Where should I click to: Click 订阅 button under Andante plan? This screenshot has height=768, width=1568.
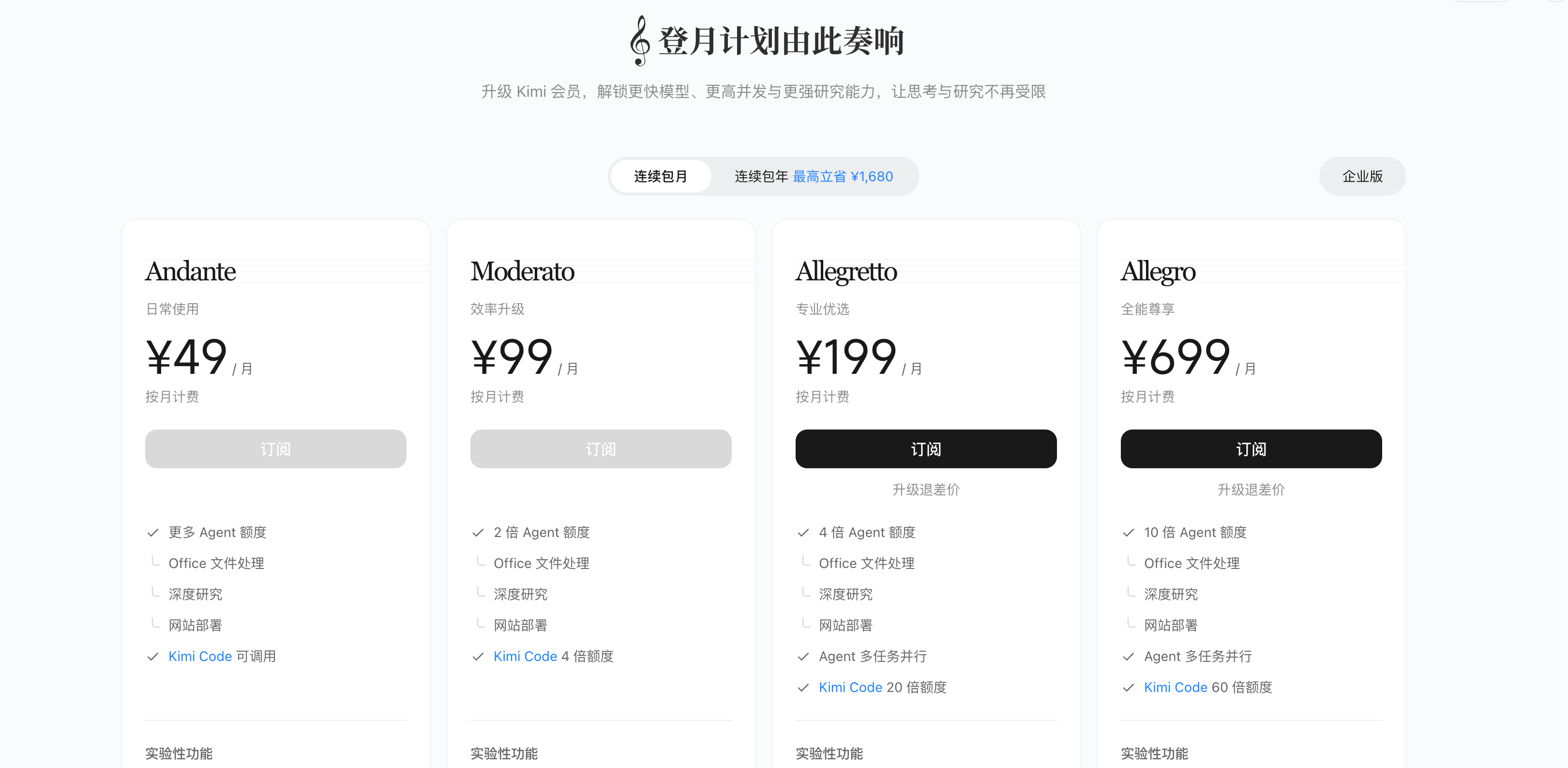(x=275, y=449)
